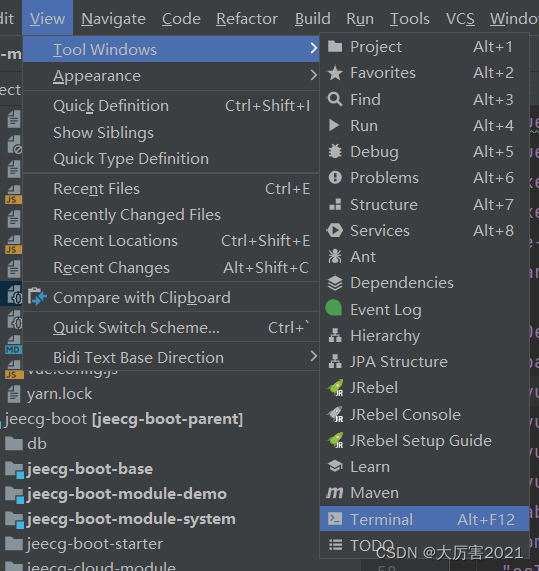Choose Quick Switch Scheme...
Image resolution: width=539 pixels, height=571 pixels.
171,327
